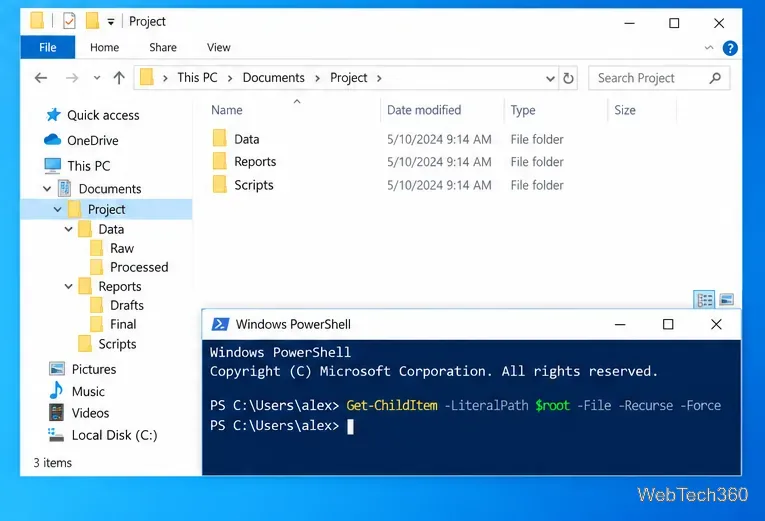The image size is (765, 521).
Task: Click the New folder quick access icon
Action: [92, 21]
